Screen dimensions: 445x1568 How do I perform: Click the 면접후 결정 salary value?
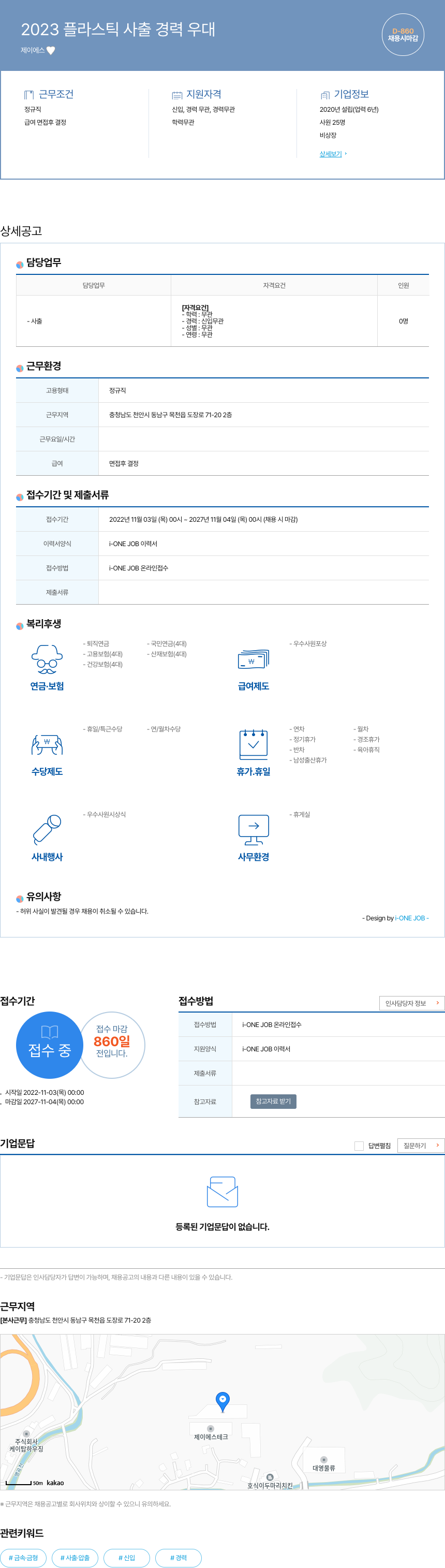124,463
